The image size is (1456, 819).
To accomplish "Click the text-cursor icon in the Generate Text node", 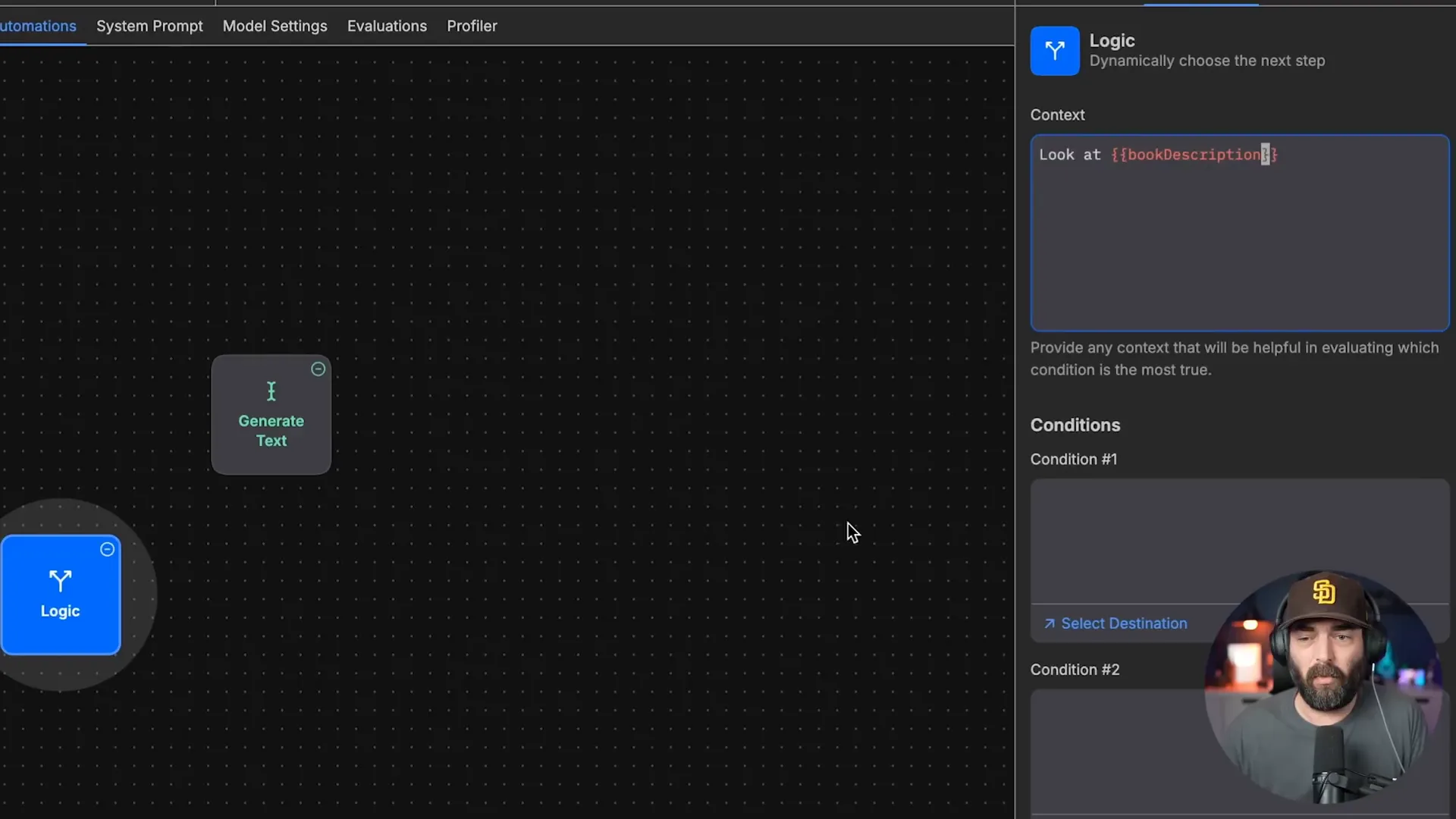I will click(x=271, y=391).
